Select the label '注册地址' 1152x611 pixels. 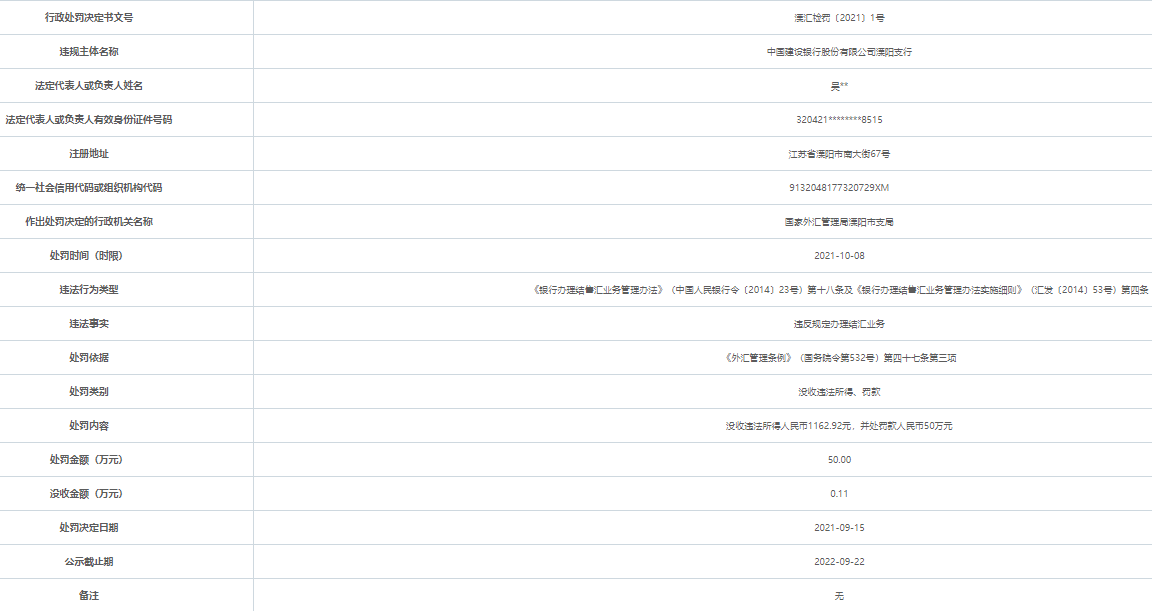(89, 153)
